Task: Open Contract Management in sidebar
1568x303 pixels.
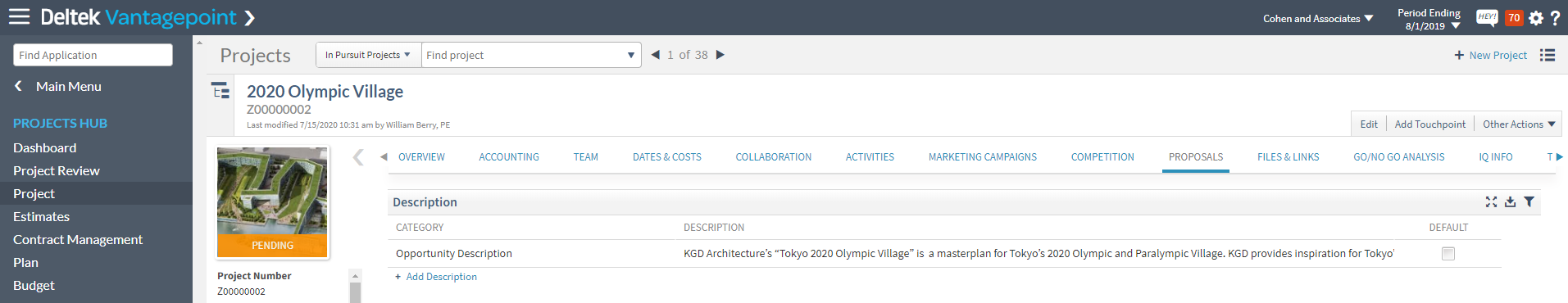Action: (78, 239)
